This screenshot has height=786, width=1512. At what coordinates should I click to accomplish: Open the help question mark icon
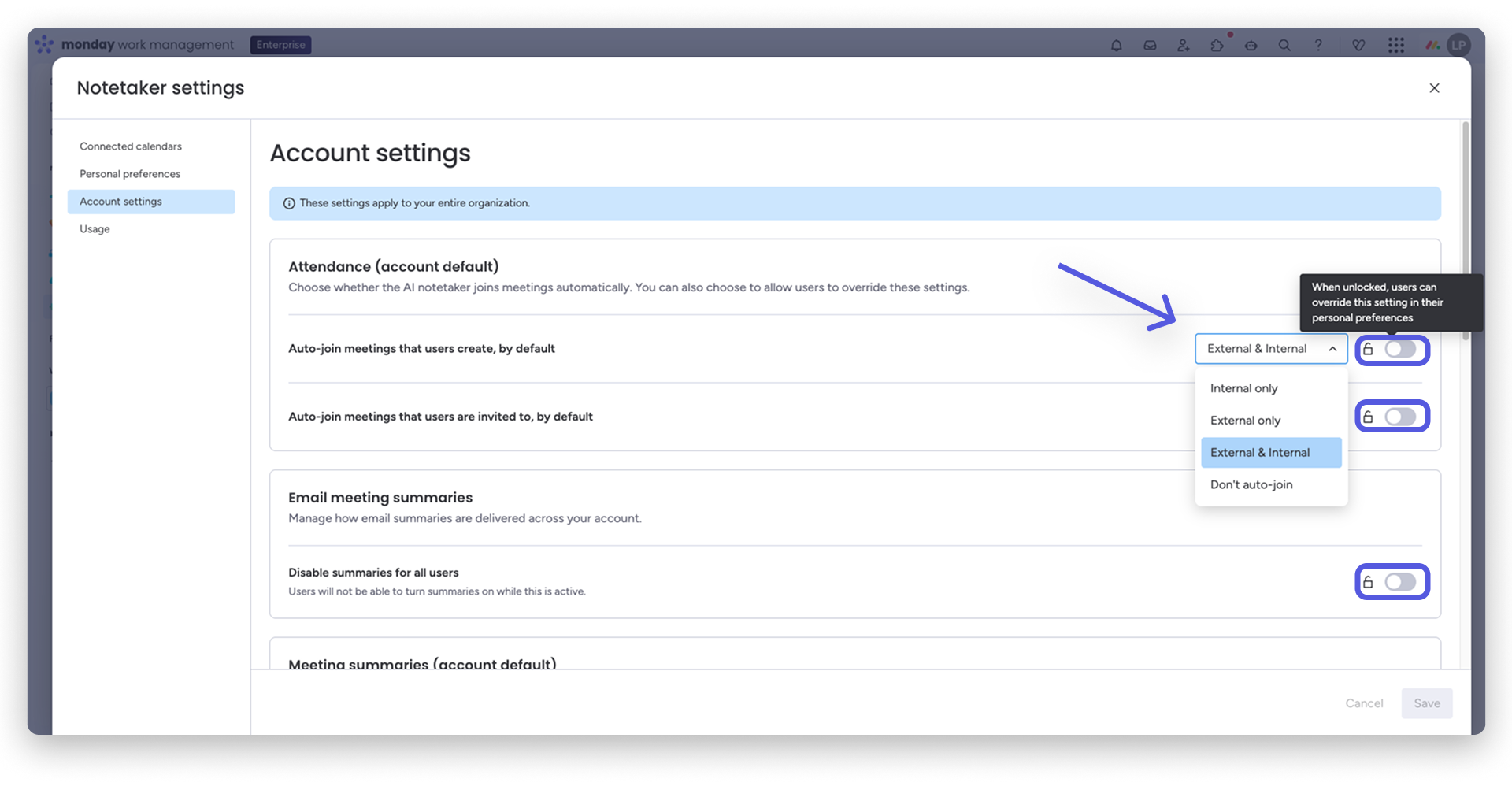tap(1318, 46)
